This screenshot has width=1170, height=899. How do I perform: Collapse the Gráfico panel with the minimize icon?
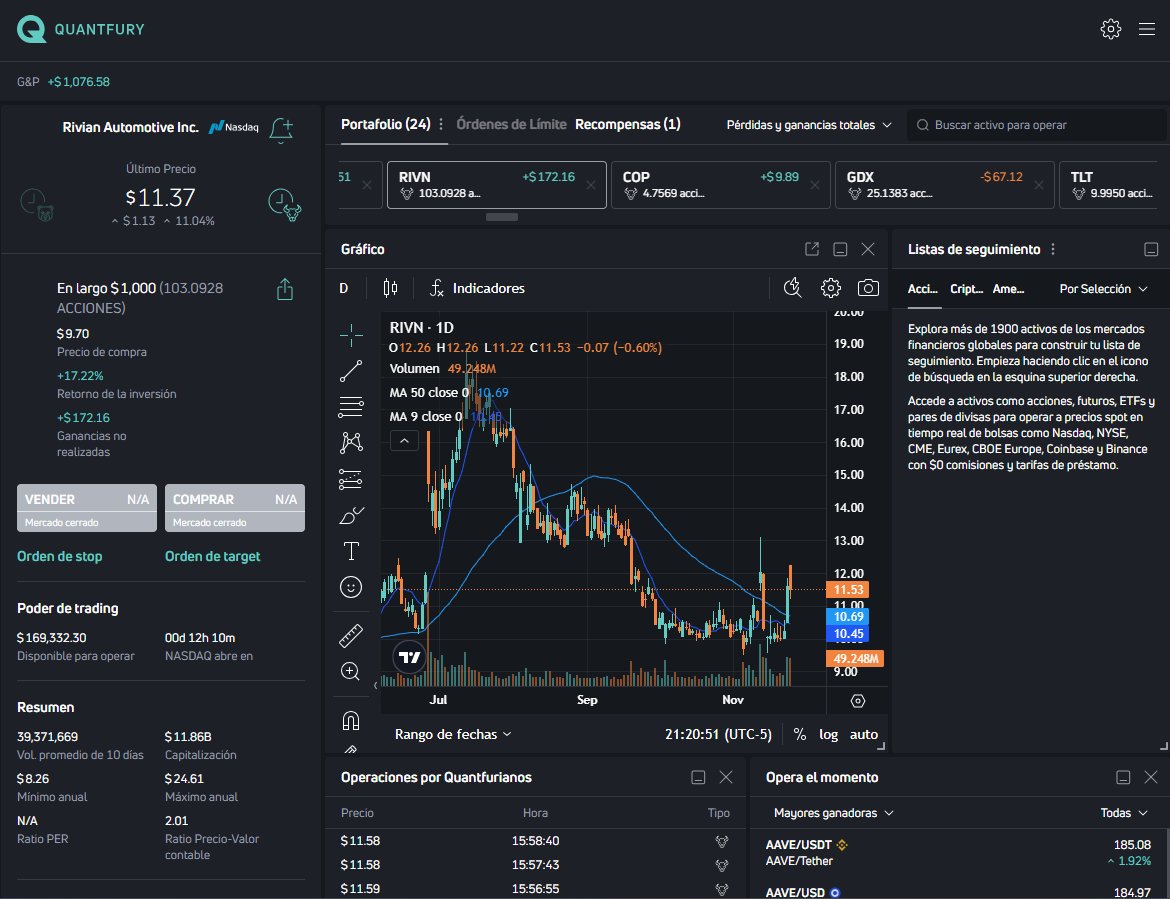(840, 249)
